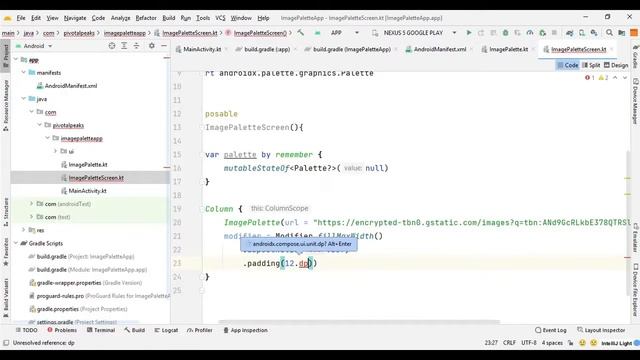Image resolution: width=640 pixels, height=360 pixels.
Task: Collapse the Gradle Scripts node
Action: click(16, 243)
